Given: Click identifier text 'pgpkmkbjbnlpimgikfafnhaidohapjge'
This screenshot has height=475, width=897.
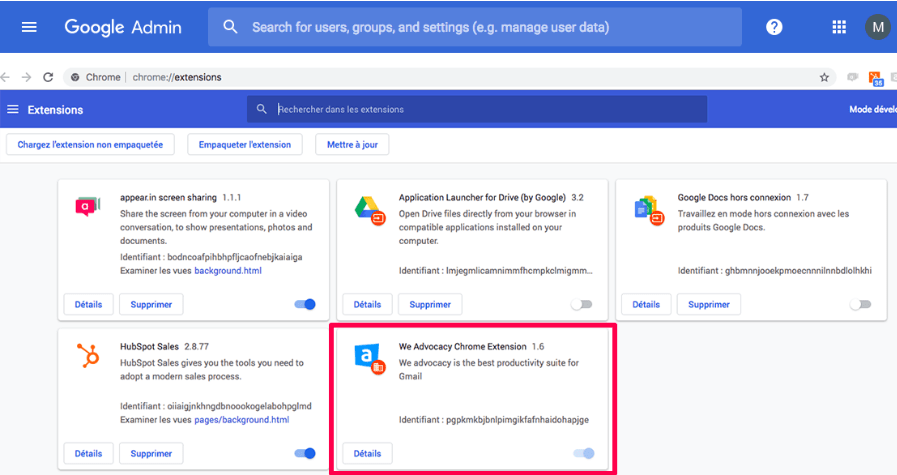Looking at the screenshot, I should click(517, 419).
